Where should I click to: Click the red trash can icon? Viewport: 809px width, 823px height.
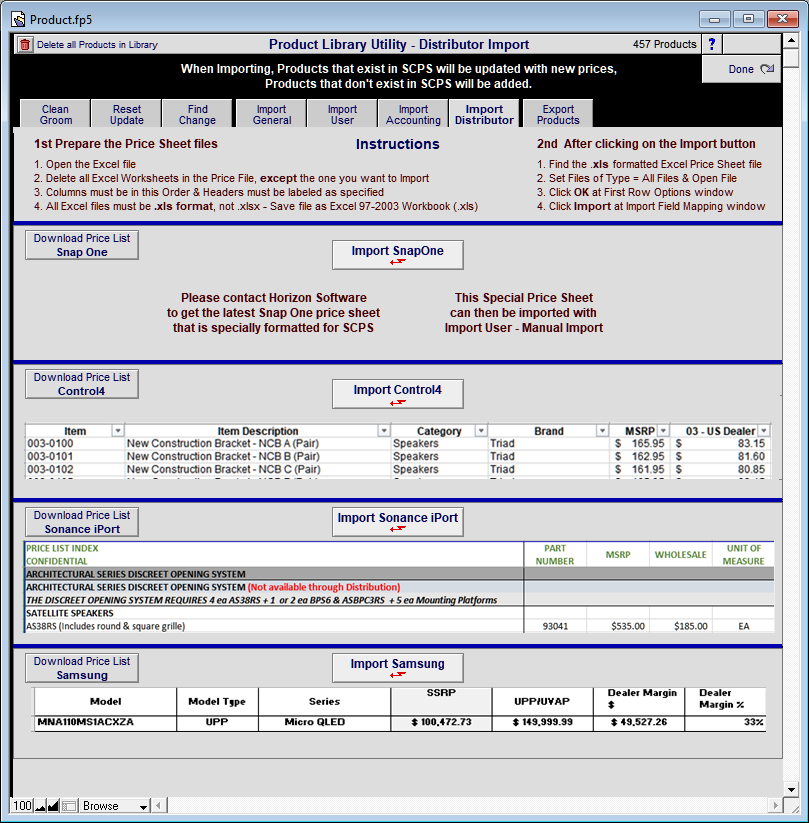tap(24, 45)
